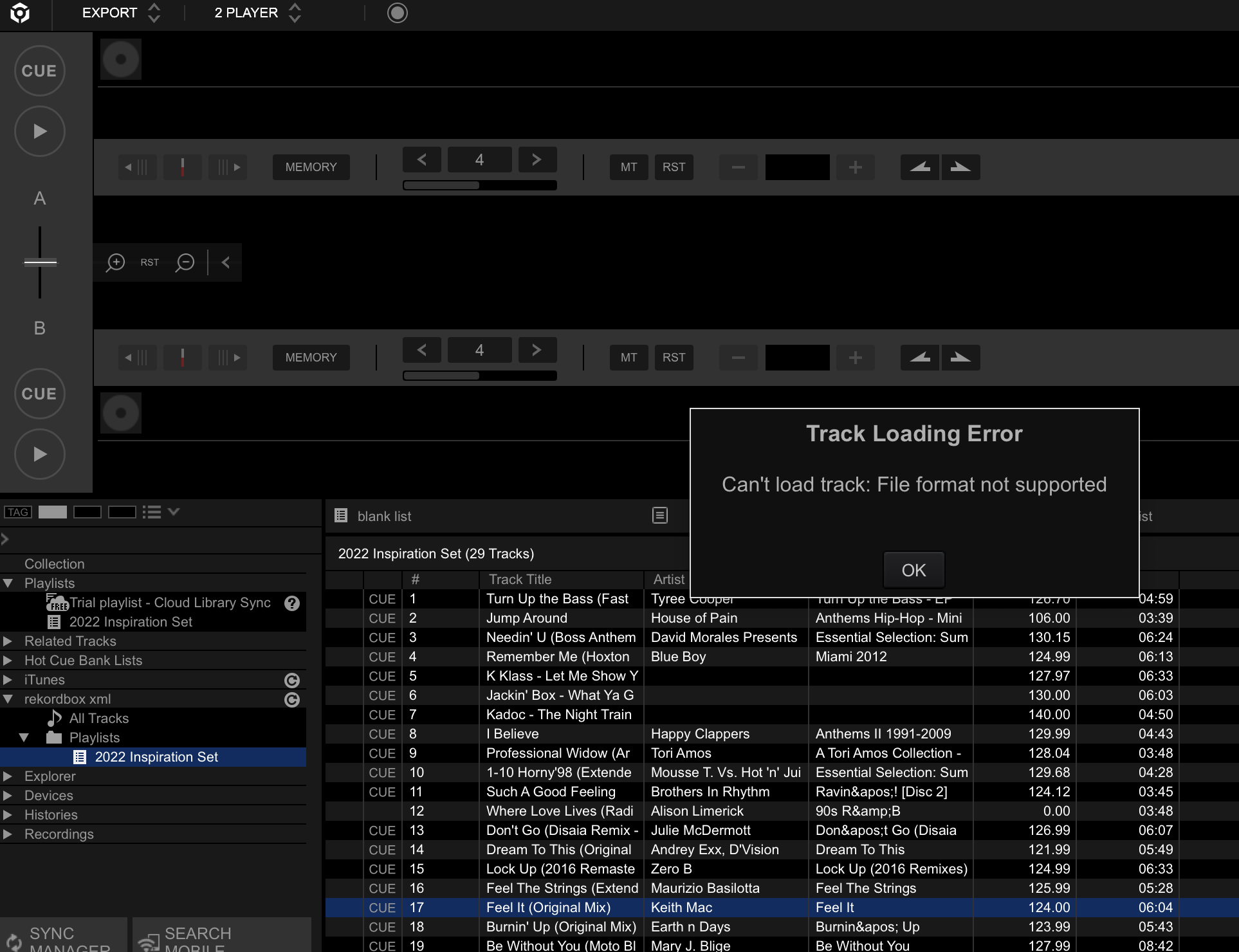Screen dimensions: 1239x952
Task: Click the A/B crossfader slider handle
Action: [40, 262]
